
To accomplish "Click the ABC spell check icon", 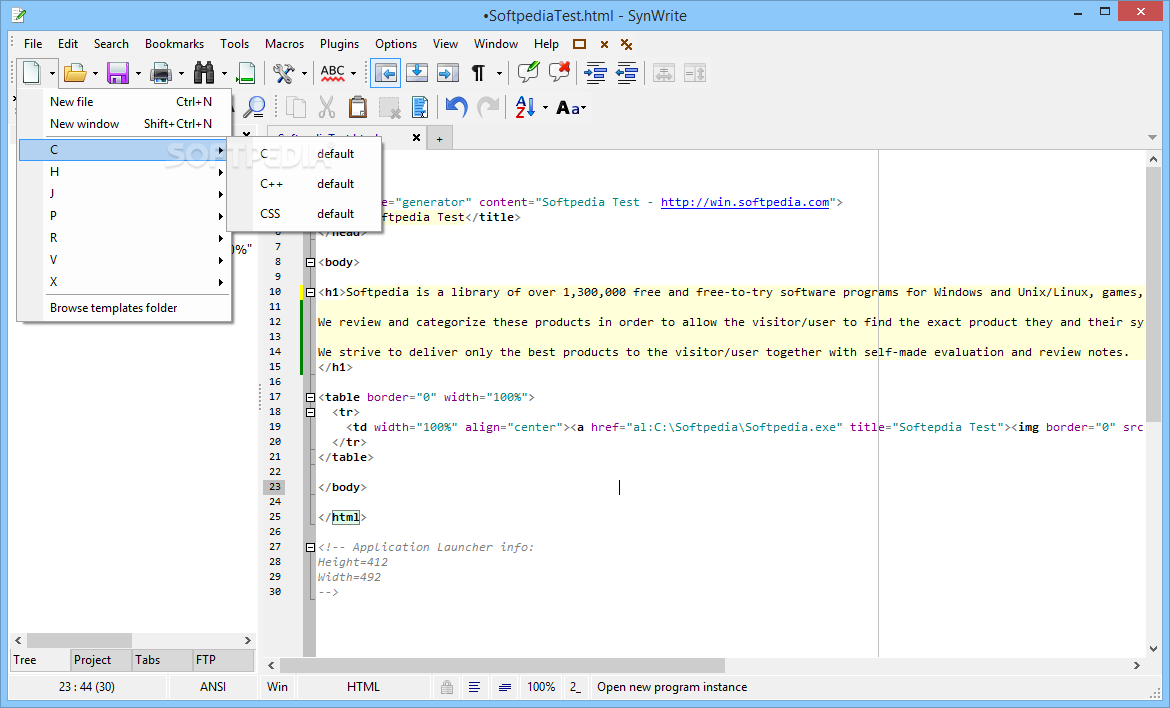I will (x=332, y=73).
